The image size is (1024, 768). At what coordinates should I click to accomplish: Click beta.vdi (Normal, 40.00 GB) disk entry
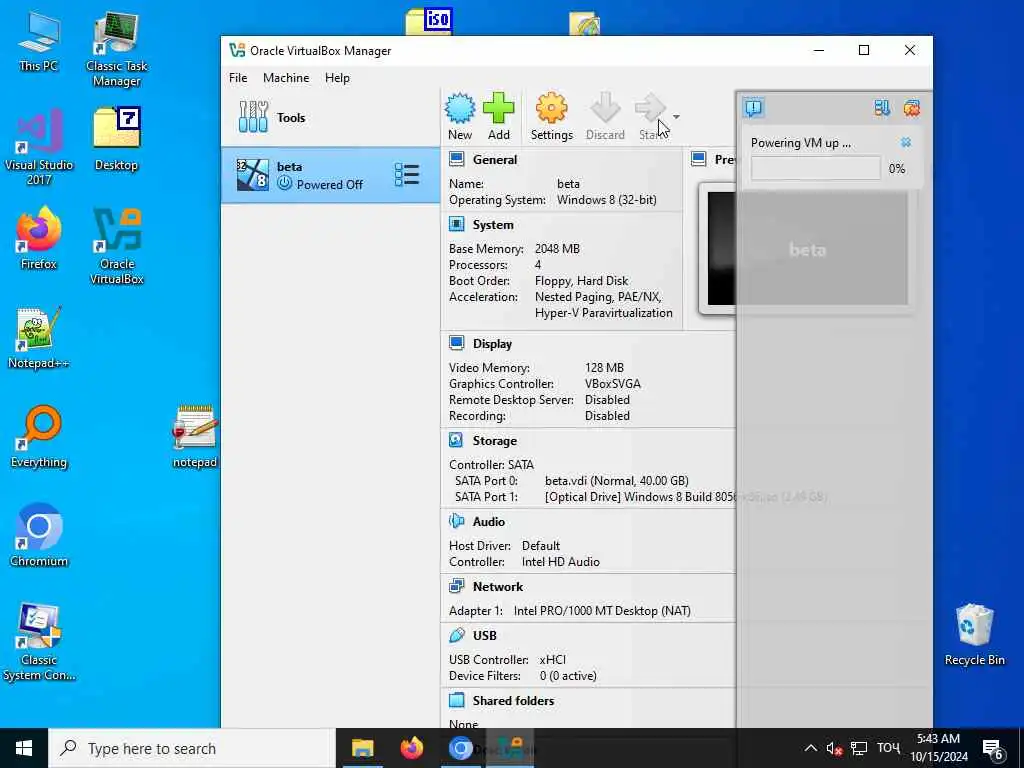(x=616, y=481)
